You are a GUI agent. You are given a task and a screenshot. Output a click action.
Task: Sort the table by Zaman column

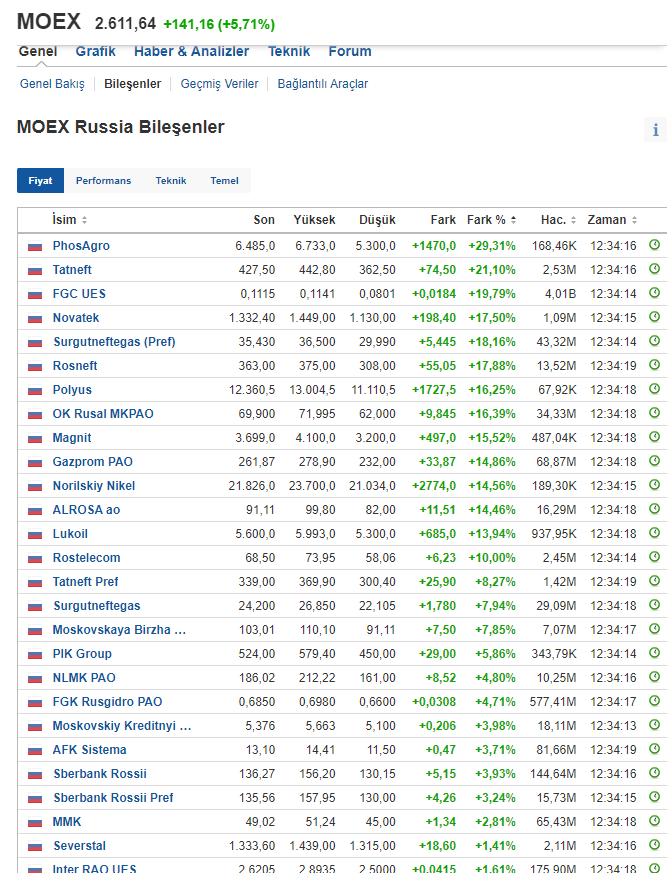[x=612, y=219]
